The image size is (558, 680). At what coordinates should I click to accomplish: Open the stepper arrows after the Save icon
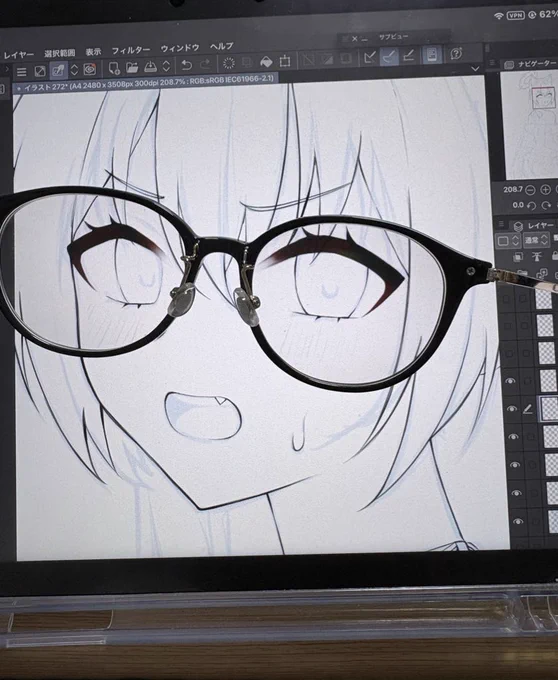(166, 66)
